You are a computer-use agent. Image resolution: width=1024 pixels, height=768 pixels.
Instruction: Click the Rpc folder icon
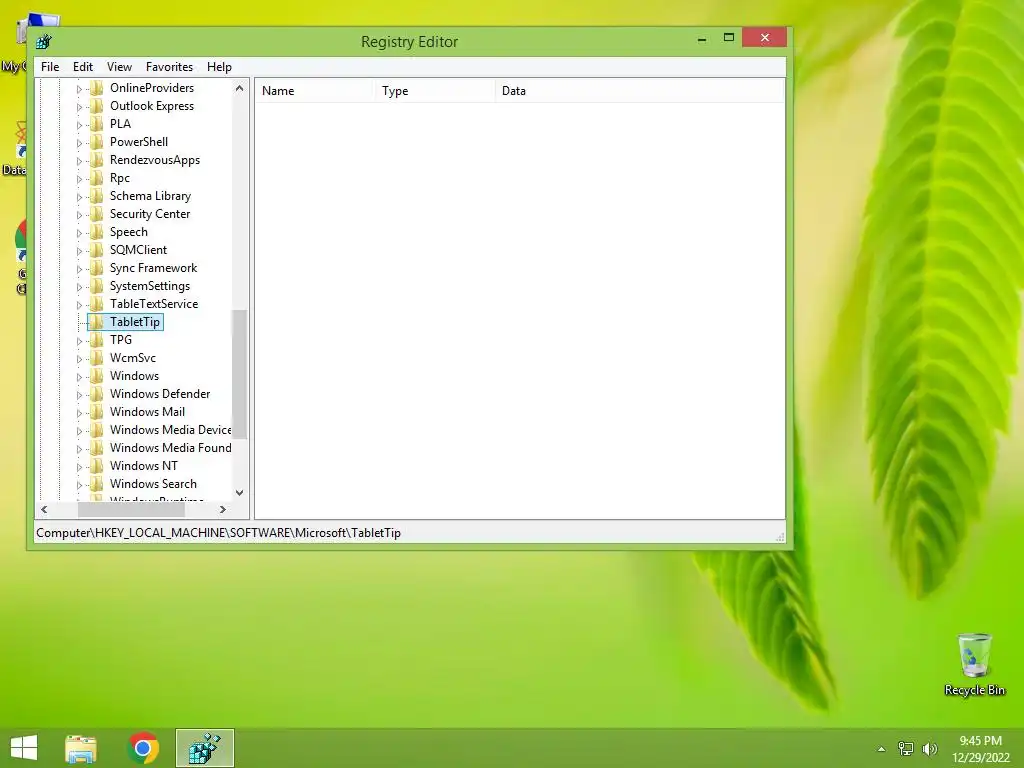coord(97,178)
